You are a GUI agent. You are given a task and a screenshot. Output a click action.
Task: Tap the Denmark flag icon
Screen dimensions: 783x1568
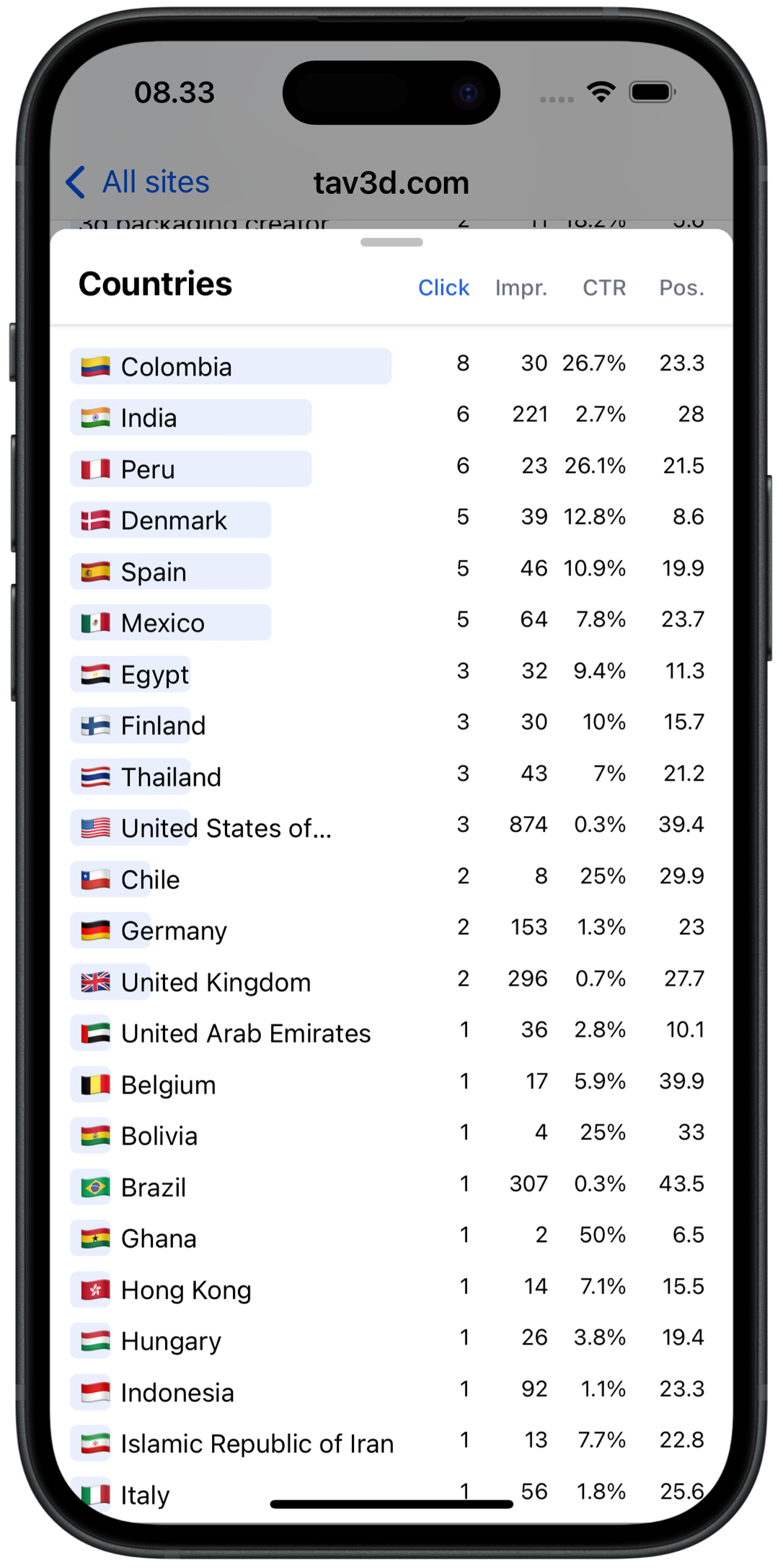click(x=95, y=521)
